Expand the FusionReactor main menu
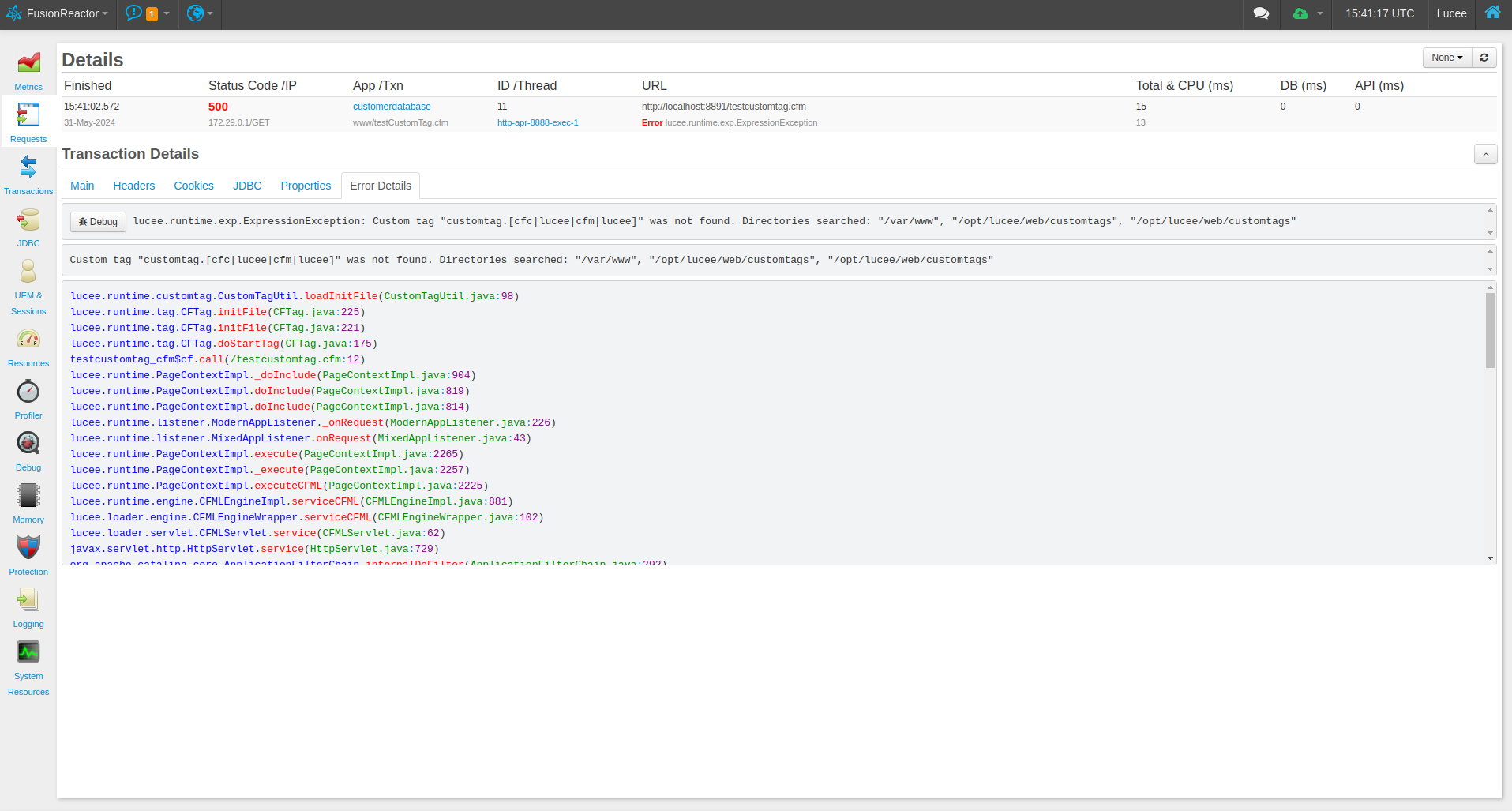 click(x=57, y=13)
